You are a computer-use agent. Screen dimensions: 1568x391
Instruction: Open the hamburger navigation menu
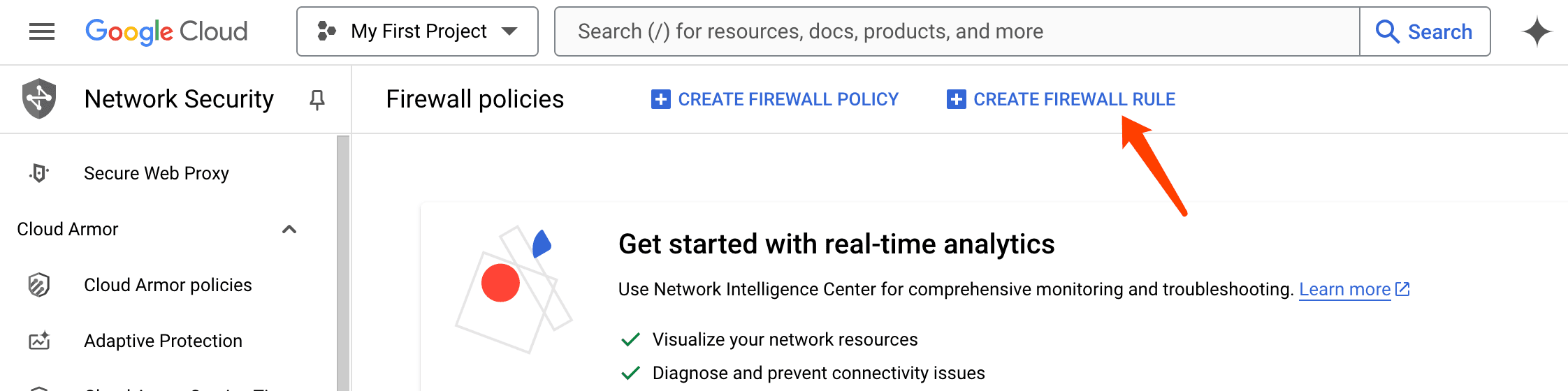[42, 31]
